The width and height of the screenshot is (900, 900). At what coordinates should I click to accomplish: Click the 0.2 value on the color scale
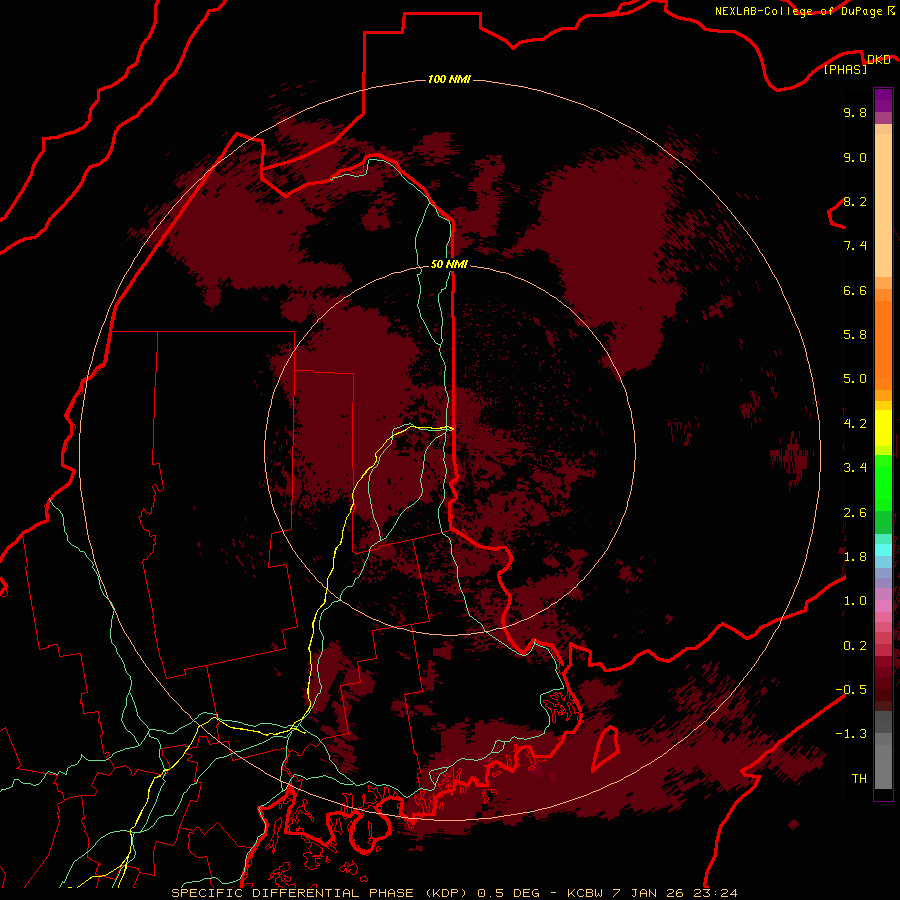coord(855,646)
